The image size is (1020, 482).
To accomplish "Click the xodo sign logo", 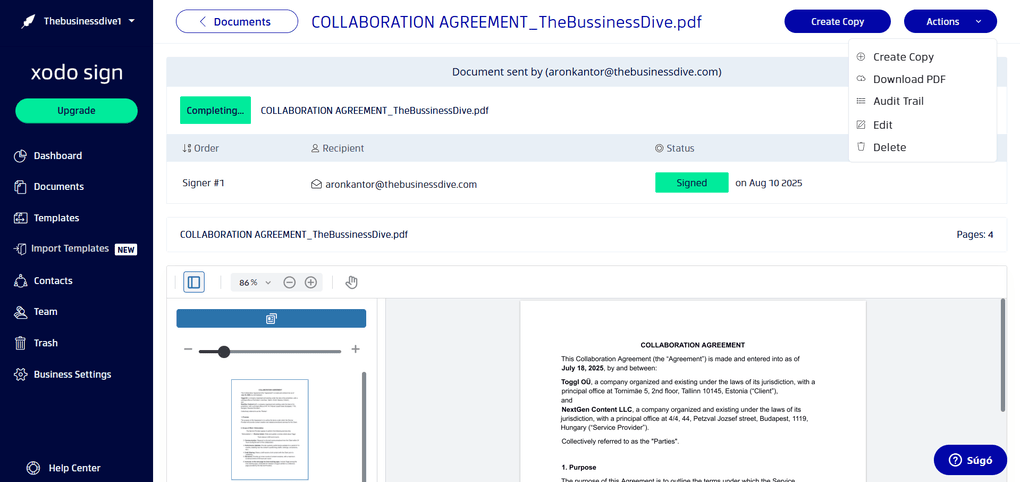I will pos(77,72).
